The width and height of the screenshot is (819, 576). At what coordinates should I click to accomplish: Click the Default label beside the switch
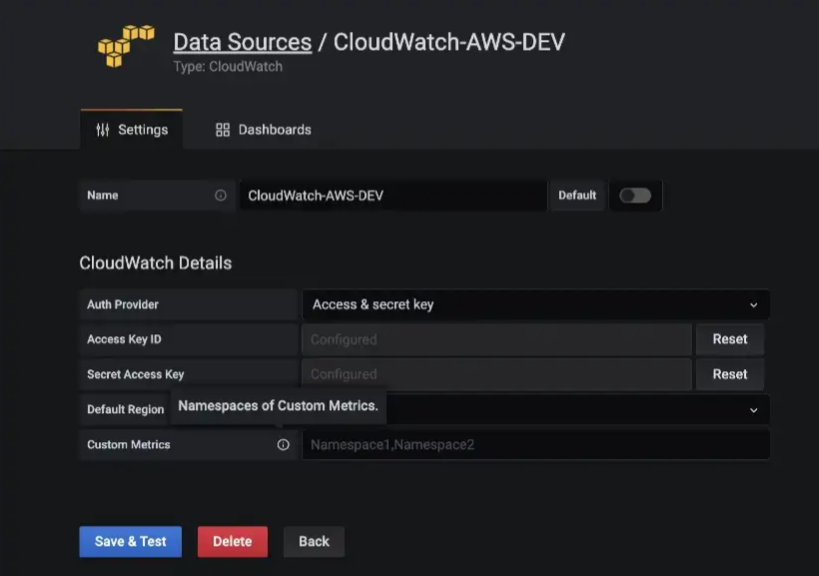pyautogui.click(x=577, y=195)
